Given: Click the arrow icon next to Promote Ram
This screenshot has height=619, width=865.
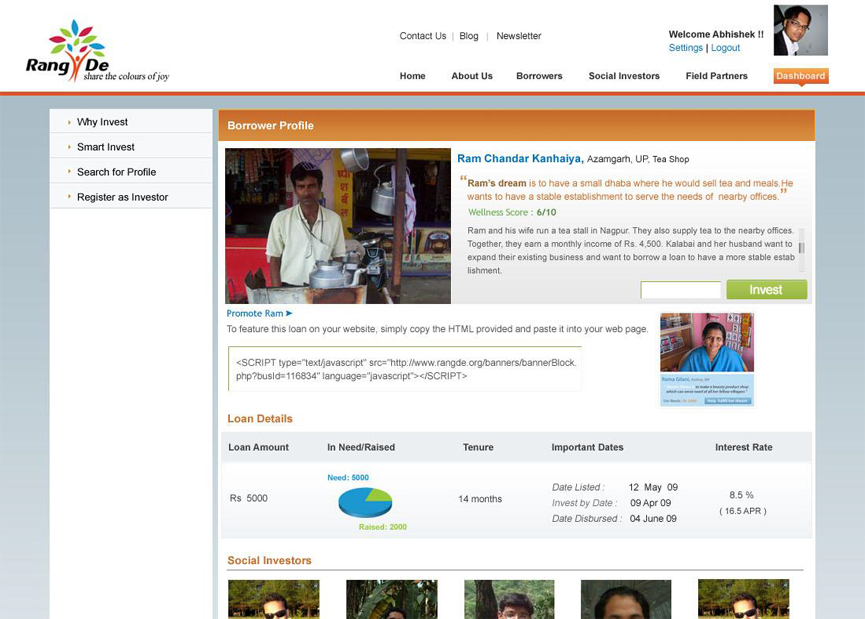Looking at the screenshot, I should (x=289, y=313).
